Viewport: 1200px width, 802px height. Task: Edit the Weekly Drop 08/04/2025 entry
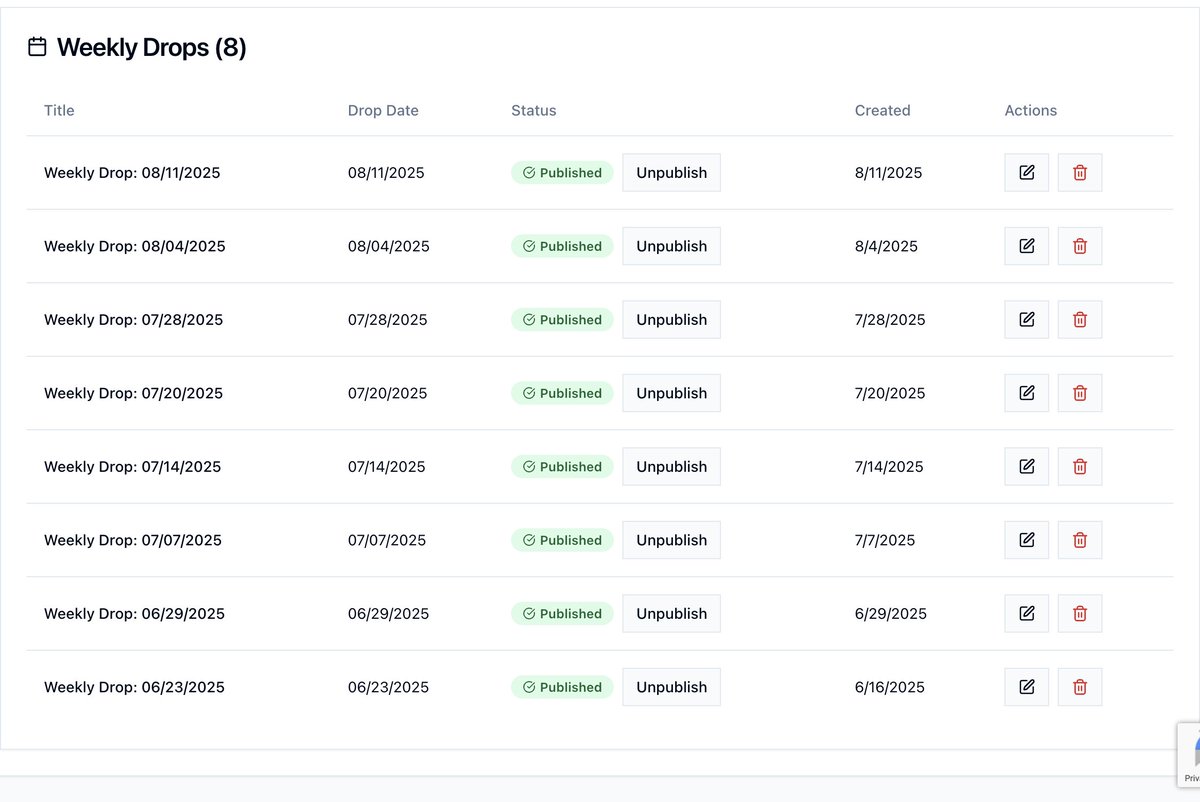click(x=1027, y=246)
